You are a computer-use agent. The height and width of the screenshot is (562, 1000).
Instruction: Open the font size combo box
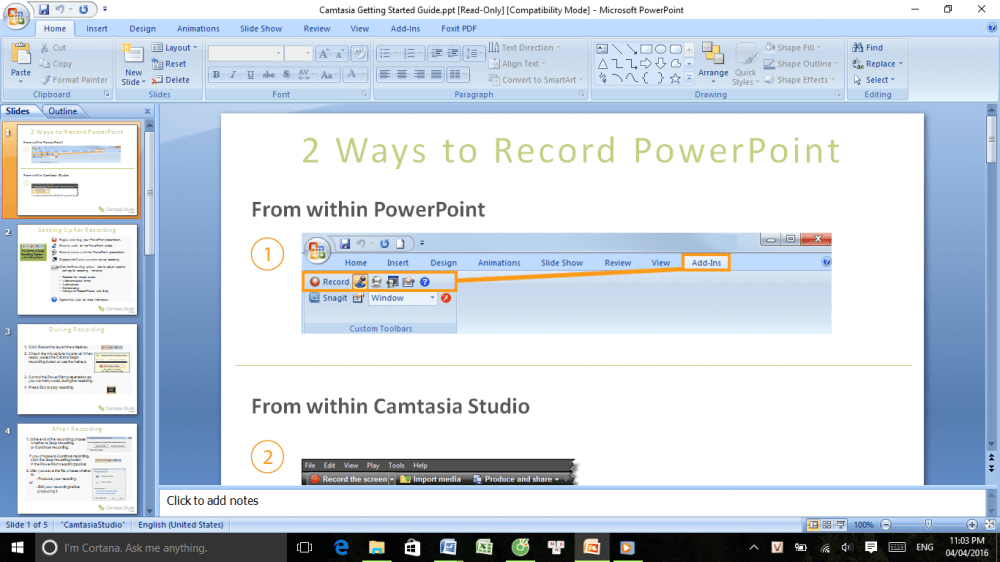coord(298,54)
